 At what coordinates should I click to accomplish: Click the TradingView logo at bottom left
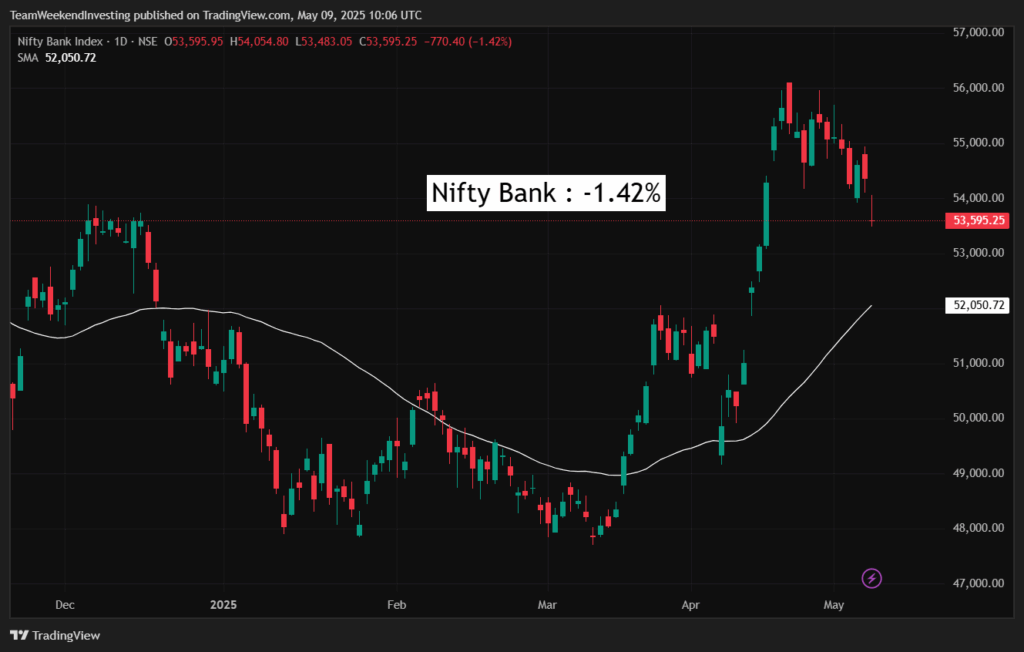pyautogui.click(x=56, y=635)
